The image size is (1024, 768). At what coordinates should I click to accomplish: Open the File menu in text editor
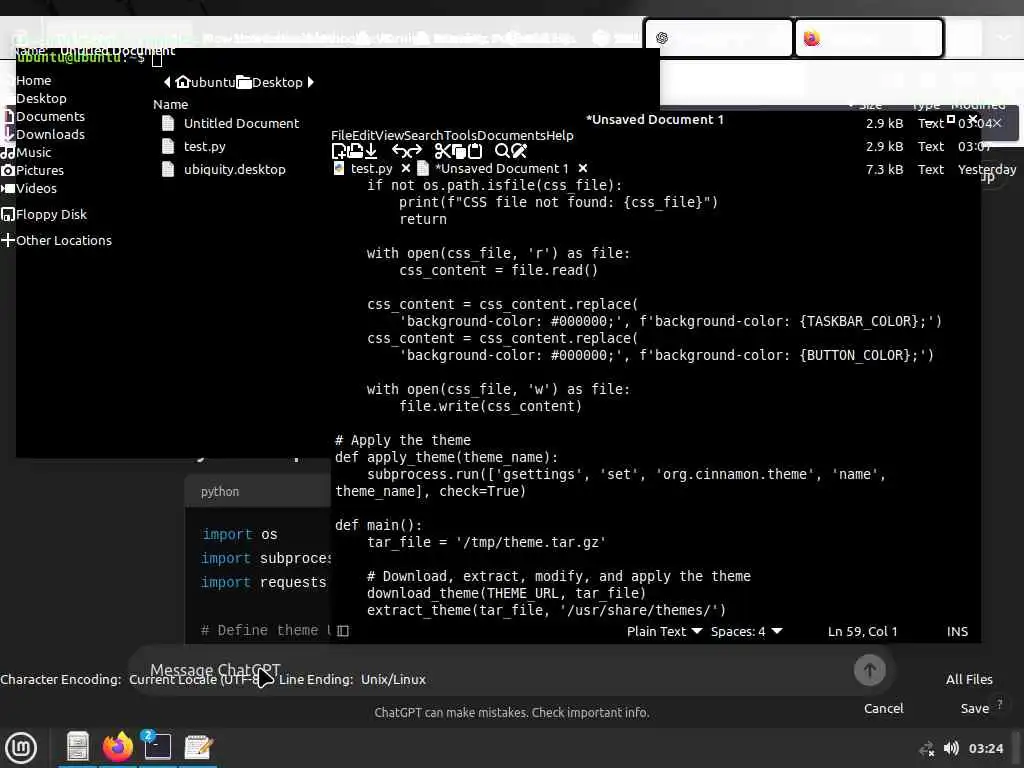click(342, 135)
